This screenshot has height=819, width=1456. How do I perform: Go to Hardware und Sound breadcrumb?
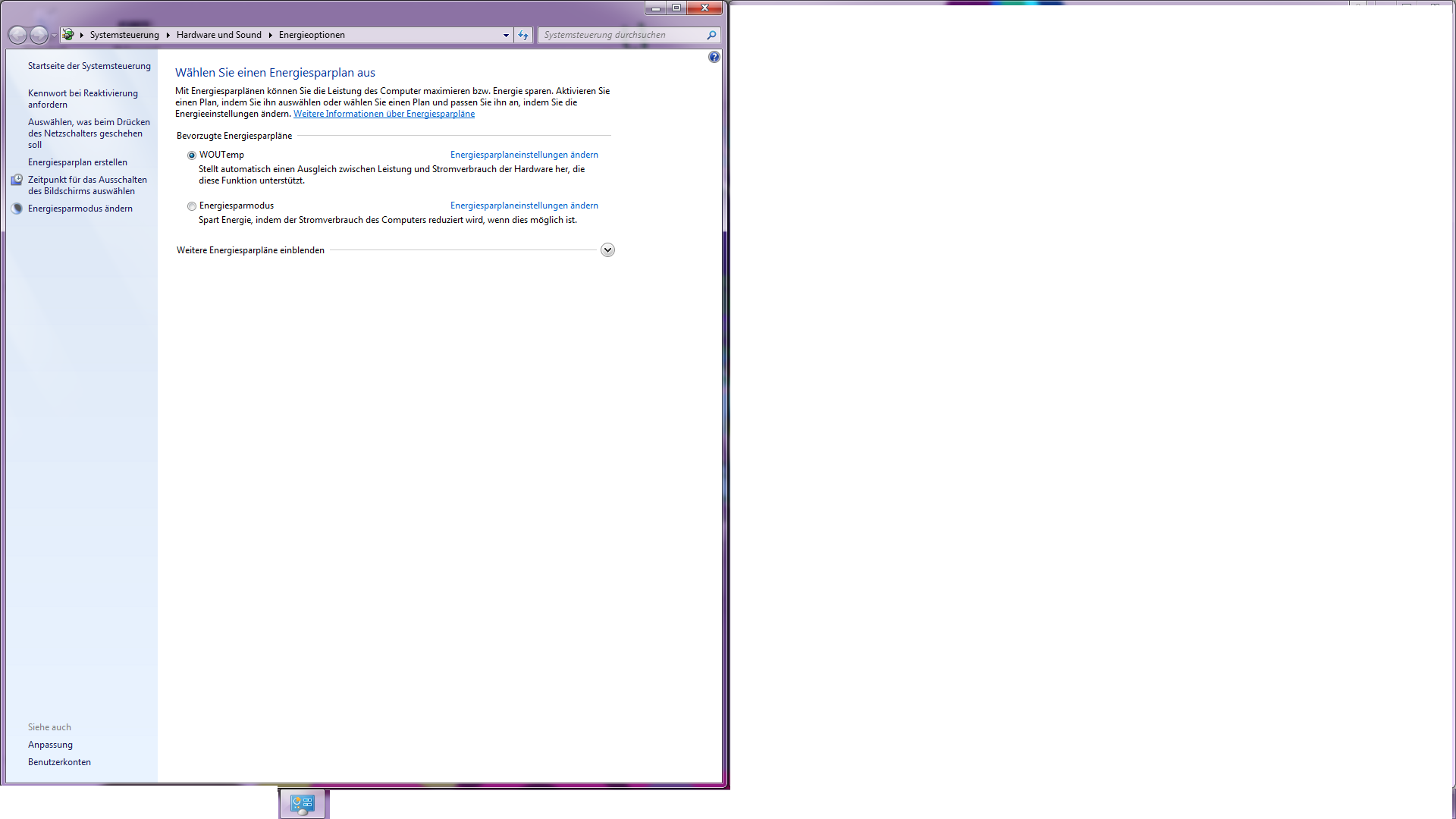(x=218, y=35)
